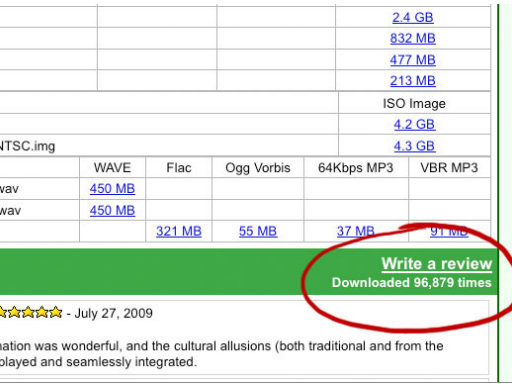Download the upper 450 MB WAVE file

point(112,189)
